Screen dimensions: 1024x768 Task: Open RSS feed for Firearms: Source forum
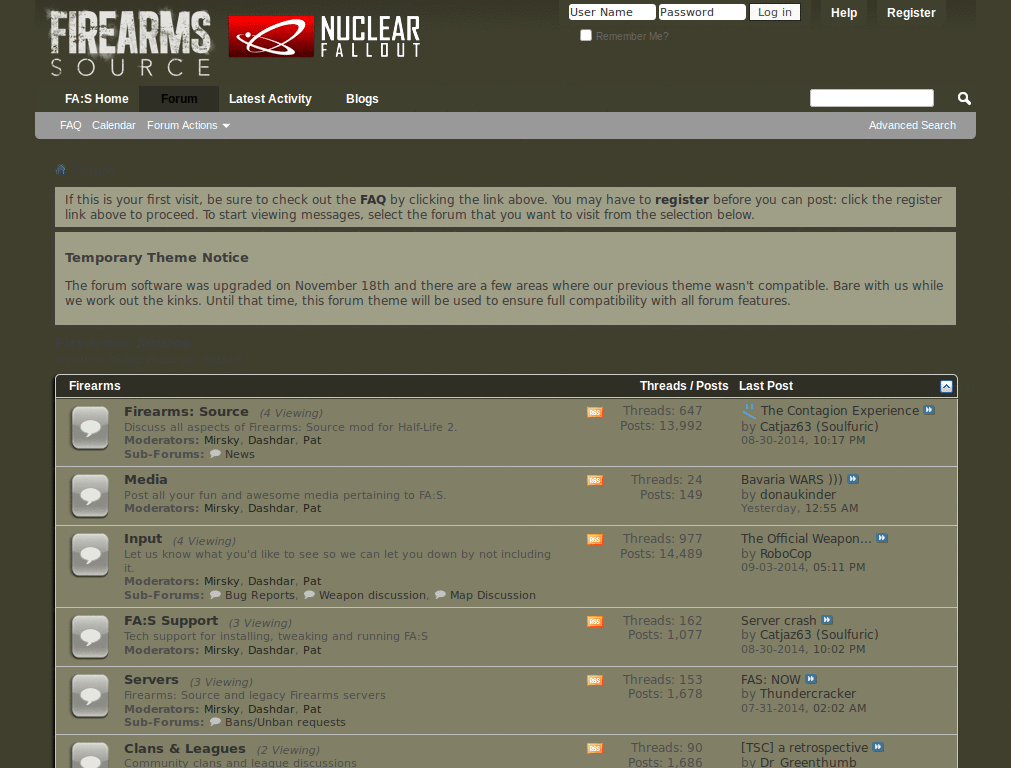pos(594,412)
